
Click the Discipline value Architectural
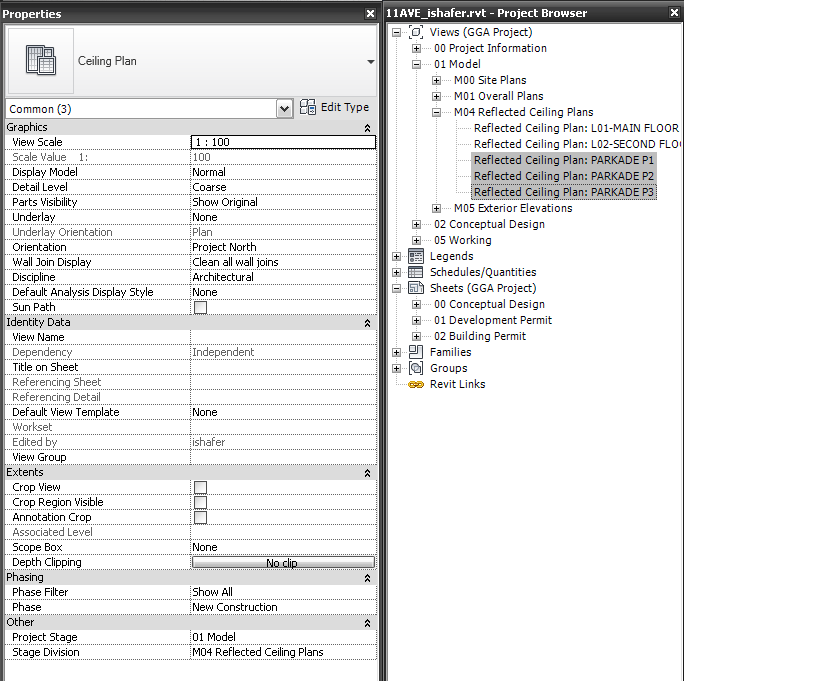click(x=283, y=277)
